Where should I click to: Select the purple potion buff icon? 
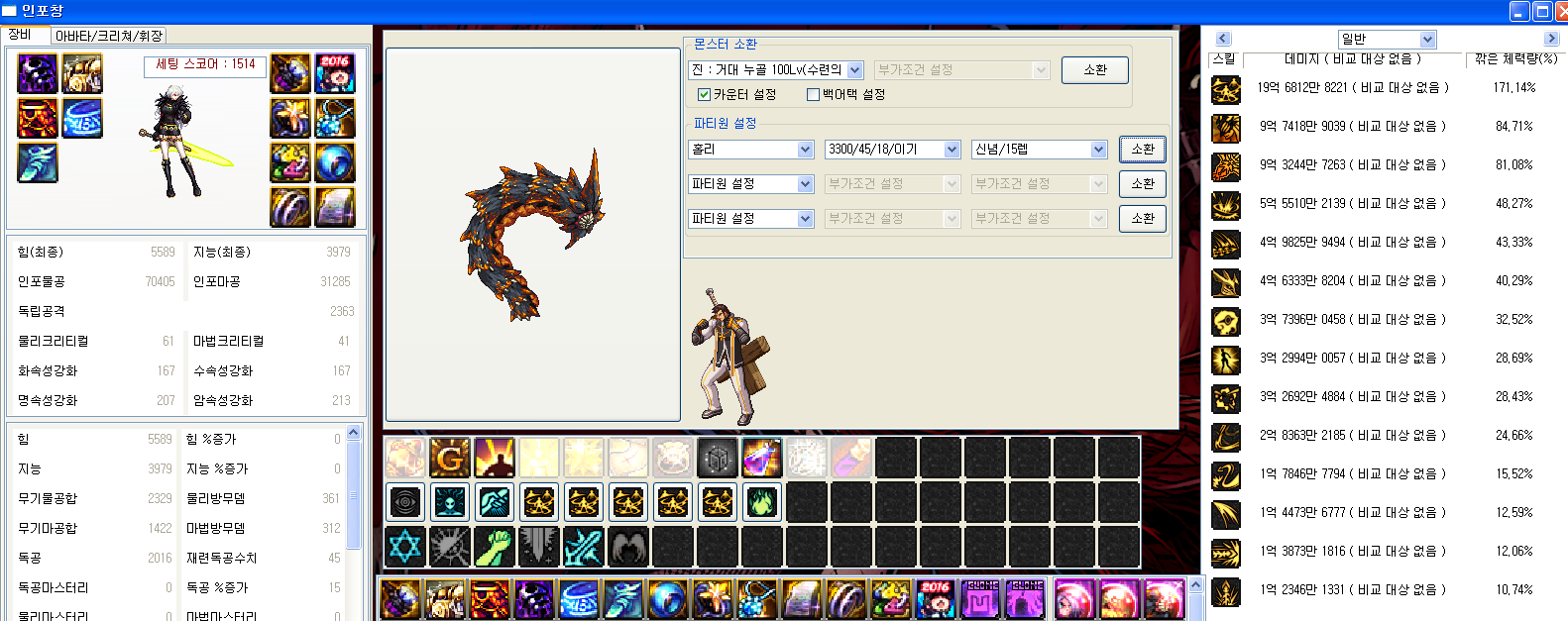[x=762, y=459]
